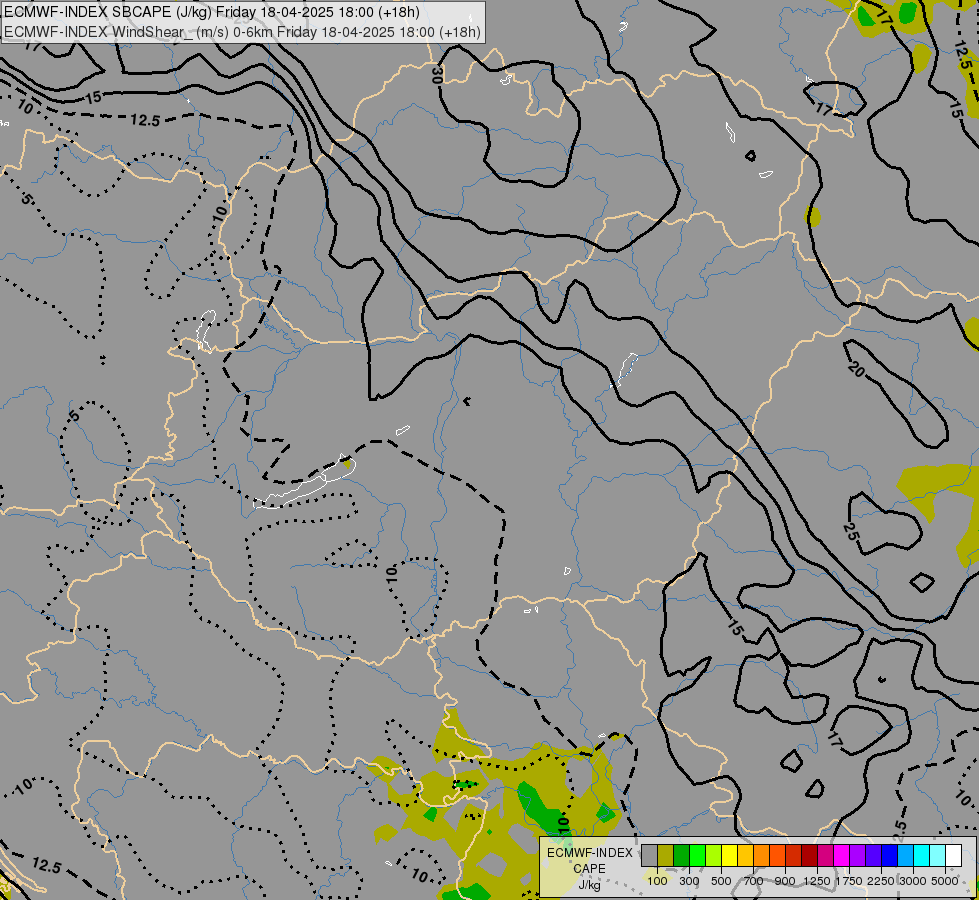Screen dimensions: 979x900
Task: Pick the cyan swatch right of 3000
Action: [x=922, y=856]
